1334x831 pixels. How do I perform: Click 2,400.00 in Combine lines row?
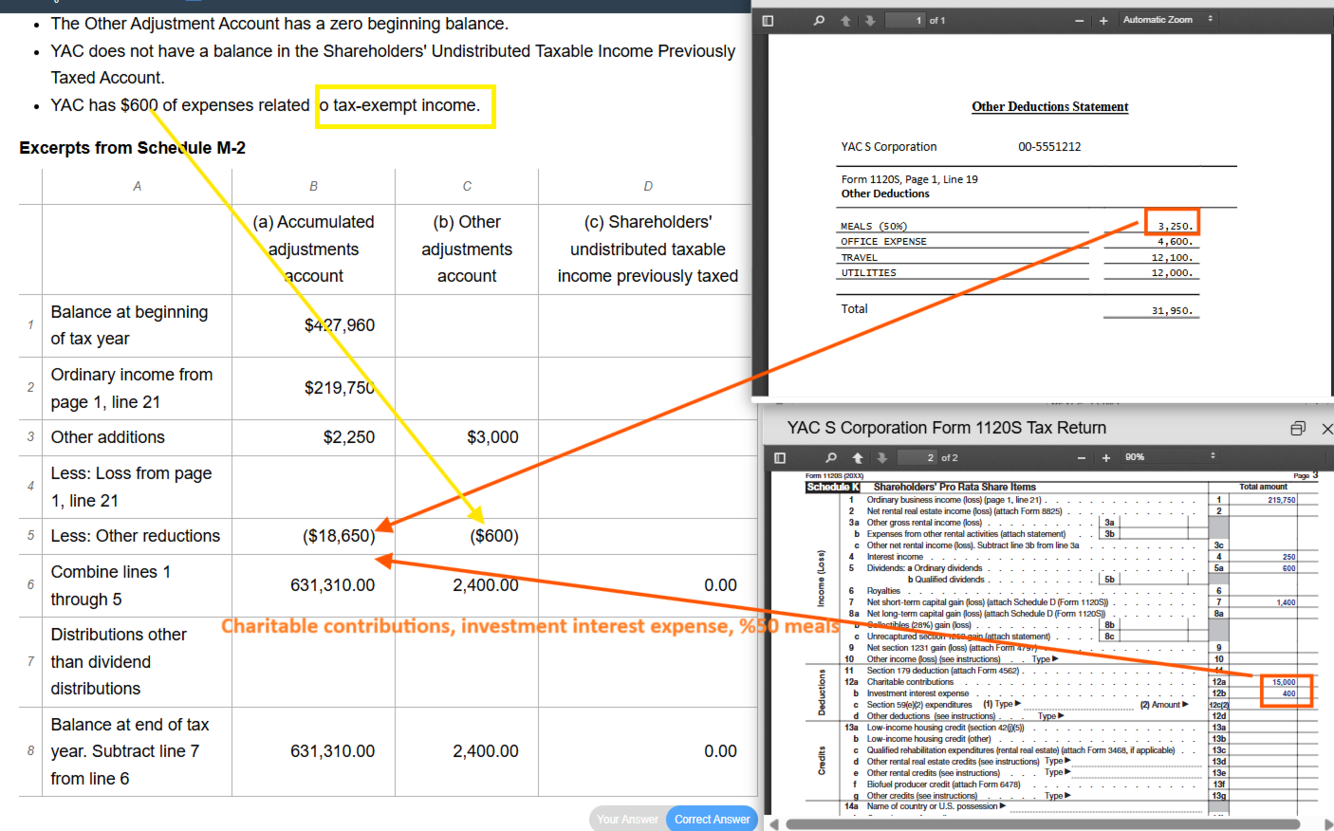[x=466, y=585]
